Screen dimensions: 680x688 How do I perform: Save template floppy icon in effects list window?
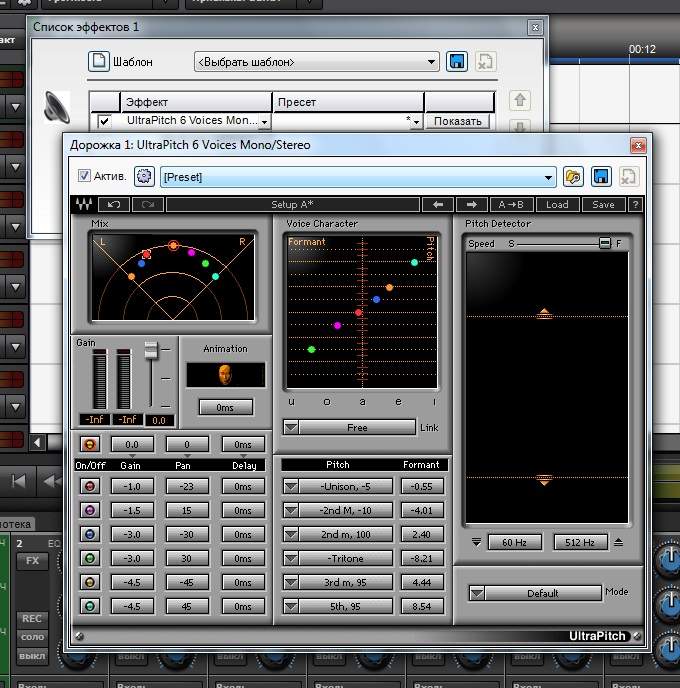pyautogui.click(x=457, y=61)
